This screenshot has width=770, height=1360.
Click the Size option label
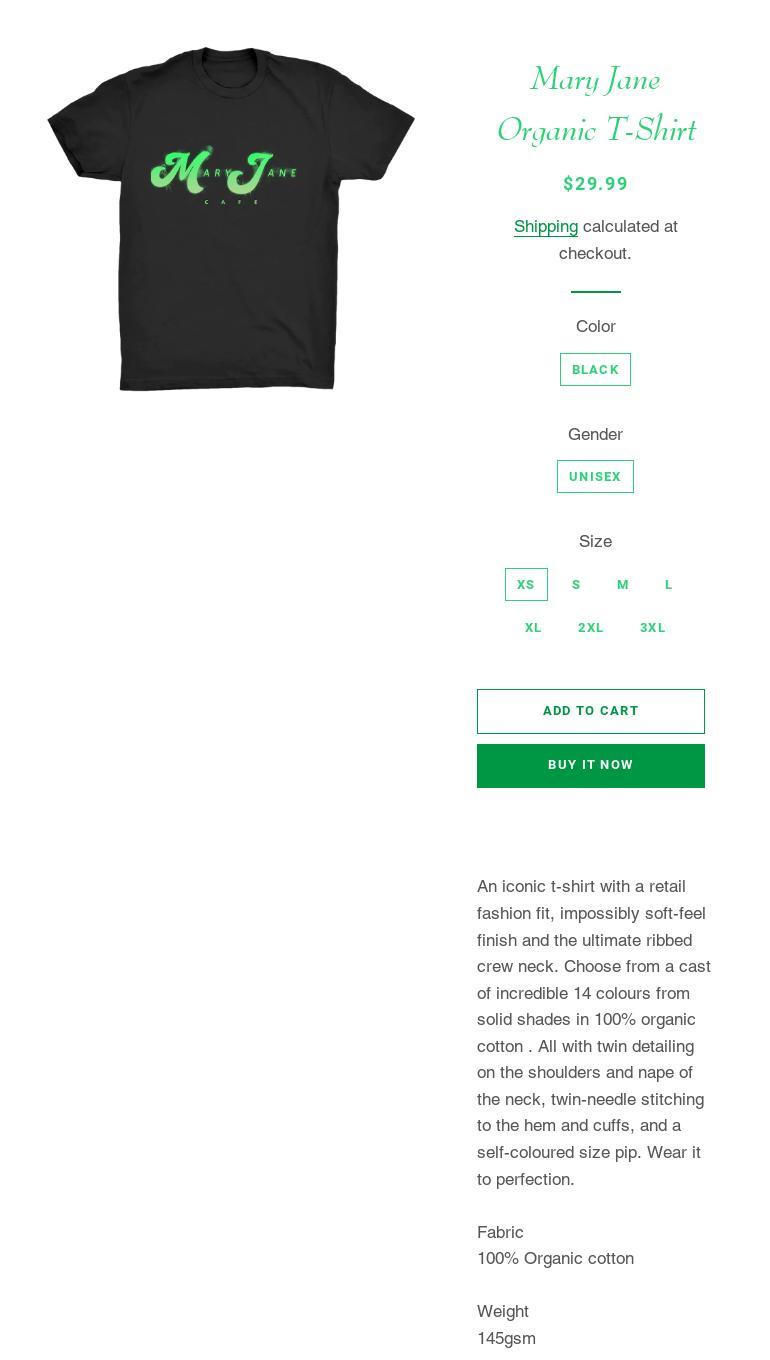coord(596,541)
